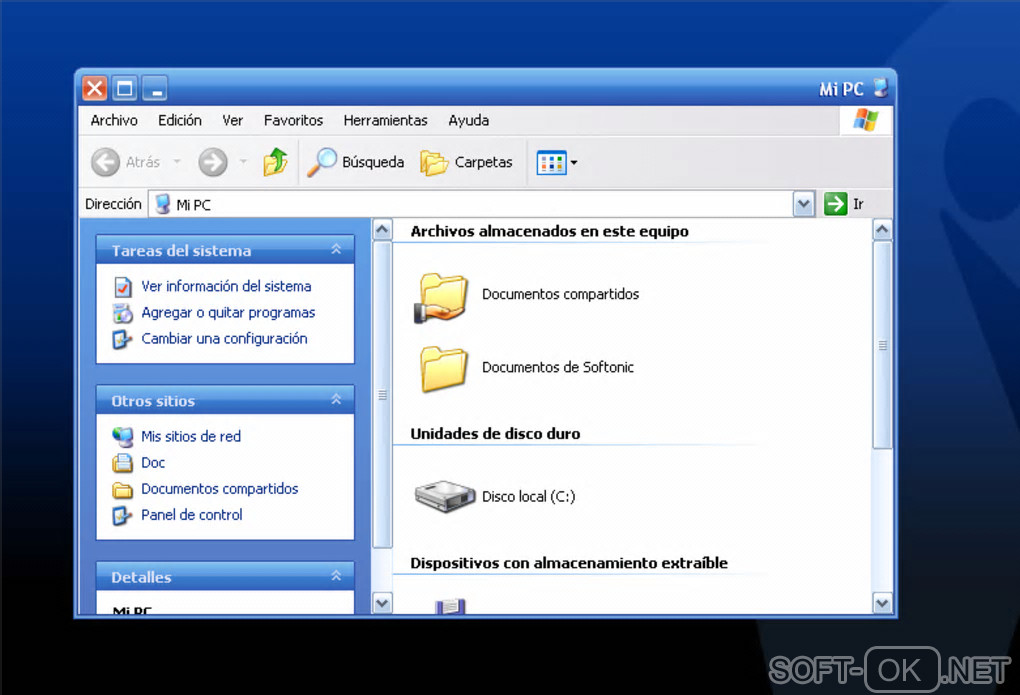Toggle the Carpetas folders pane
1020x695 pixels.
click(x=466, y=162)
